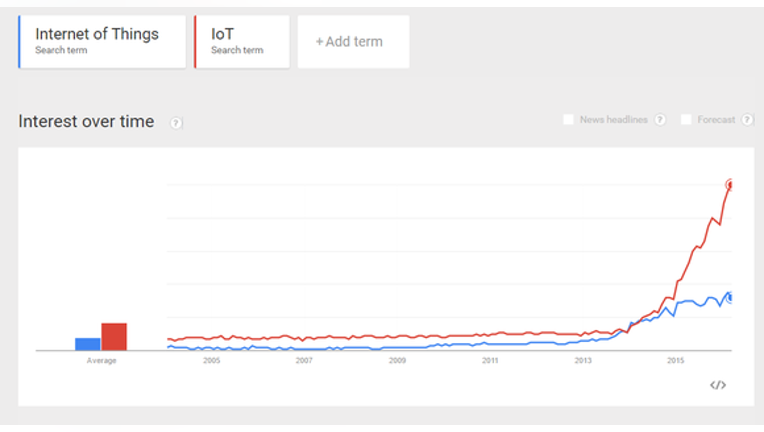Screen dimensions: 764x432
Task: Click the blue Average bar
Action: 88,344
